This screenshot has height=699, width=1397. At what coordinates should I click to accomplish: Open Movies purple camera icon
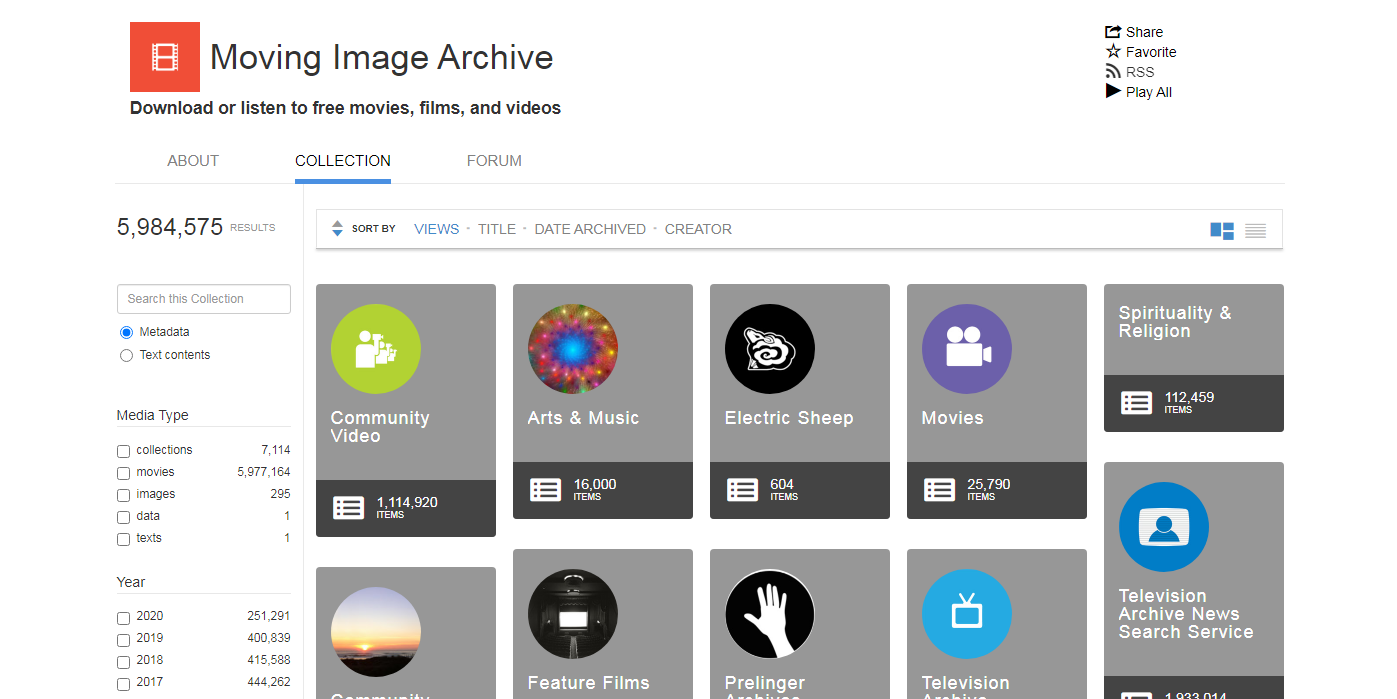pos(967,349)
